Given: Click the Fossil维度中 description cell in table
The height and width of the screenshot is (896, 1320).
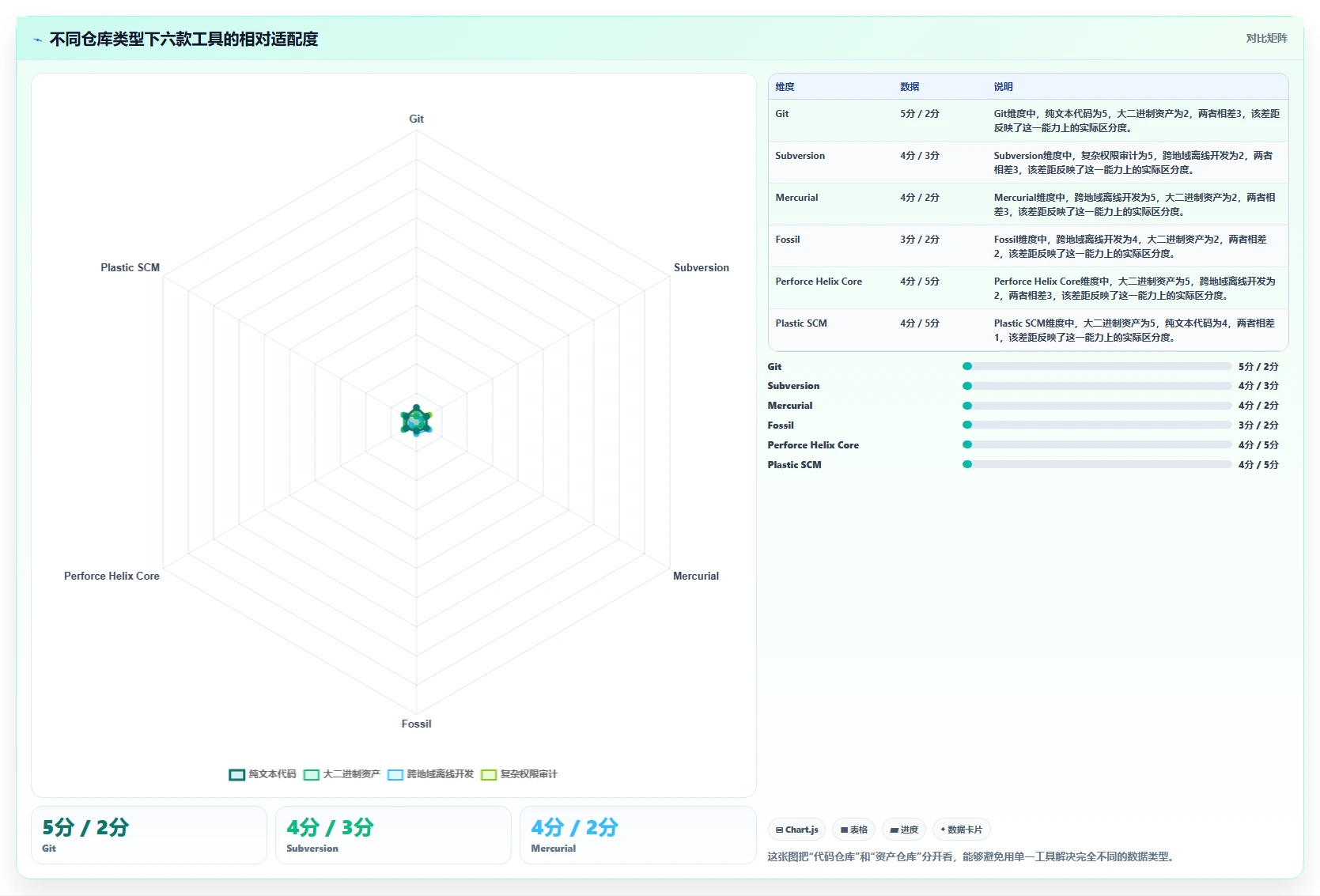Looking at the screenshot, I should (1137, 246).
